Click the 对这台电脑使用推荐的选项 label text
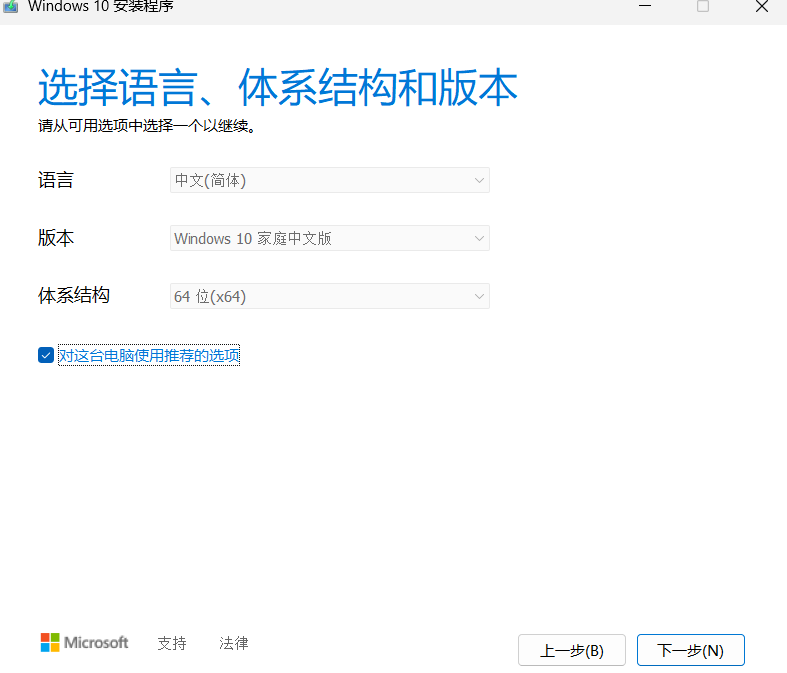This screenshot has width=787, height=673. pos(149,355)
